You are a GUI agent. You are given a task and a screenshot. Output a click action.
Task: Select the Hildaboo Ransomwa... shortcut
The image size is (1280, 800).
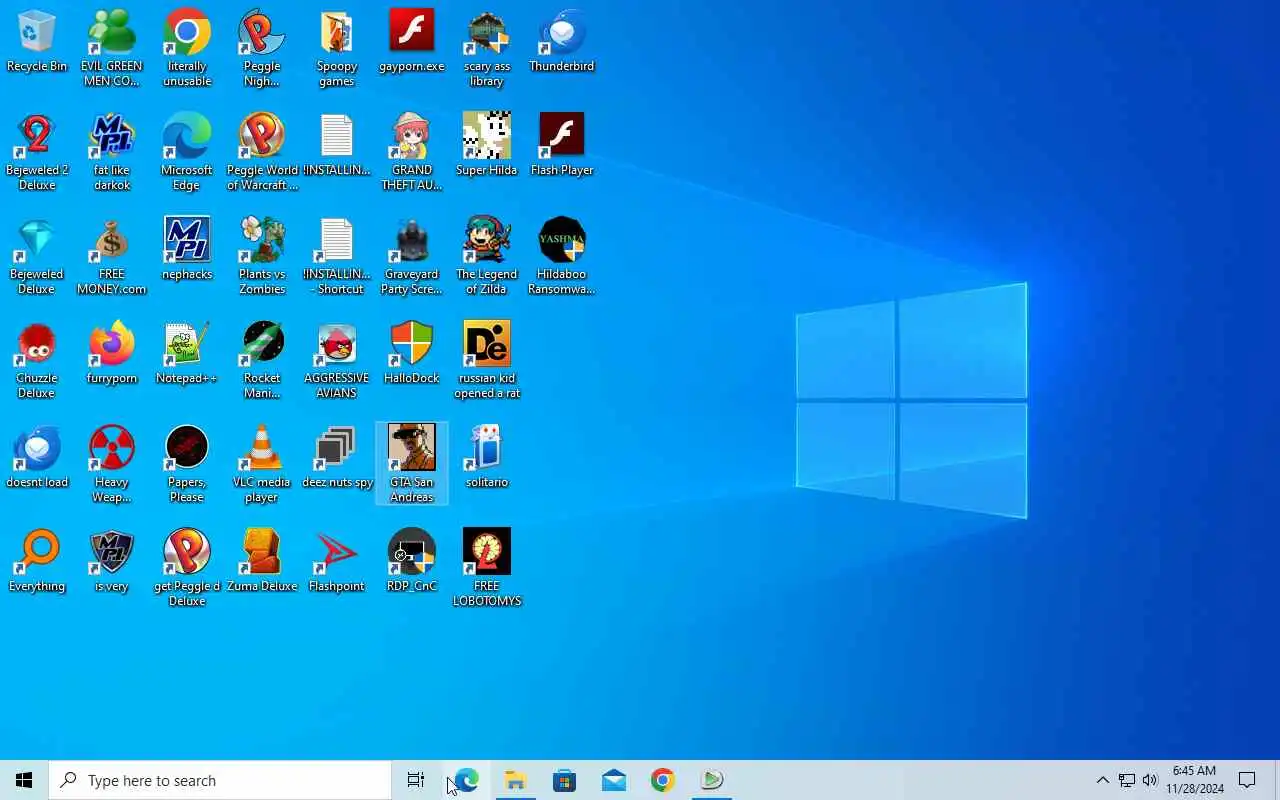point(562,256)
